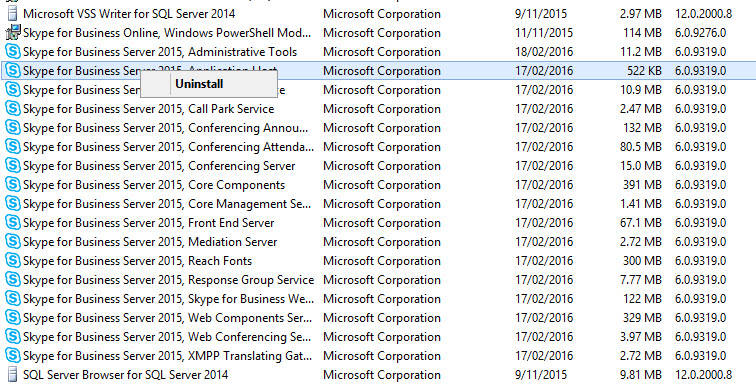The height and width of the screenshot is (386, 756).
Task: Click the Skype icon of the 10.9 MB entry
Action: pyautogui.click(x=13, y=90)
